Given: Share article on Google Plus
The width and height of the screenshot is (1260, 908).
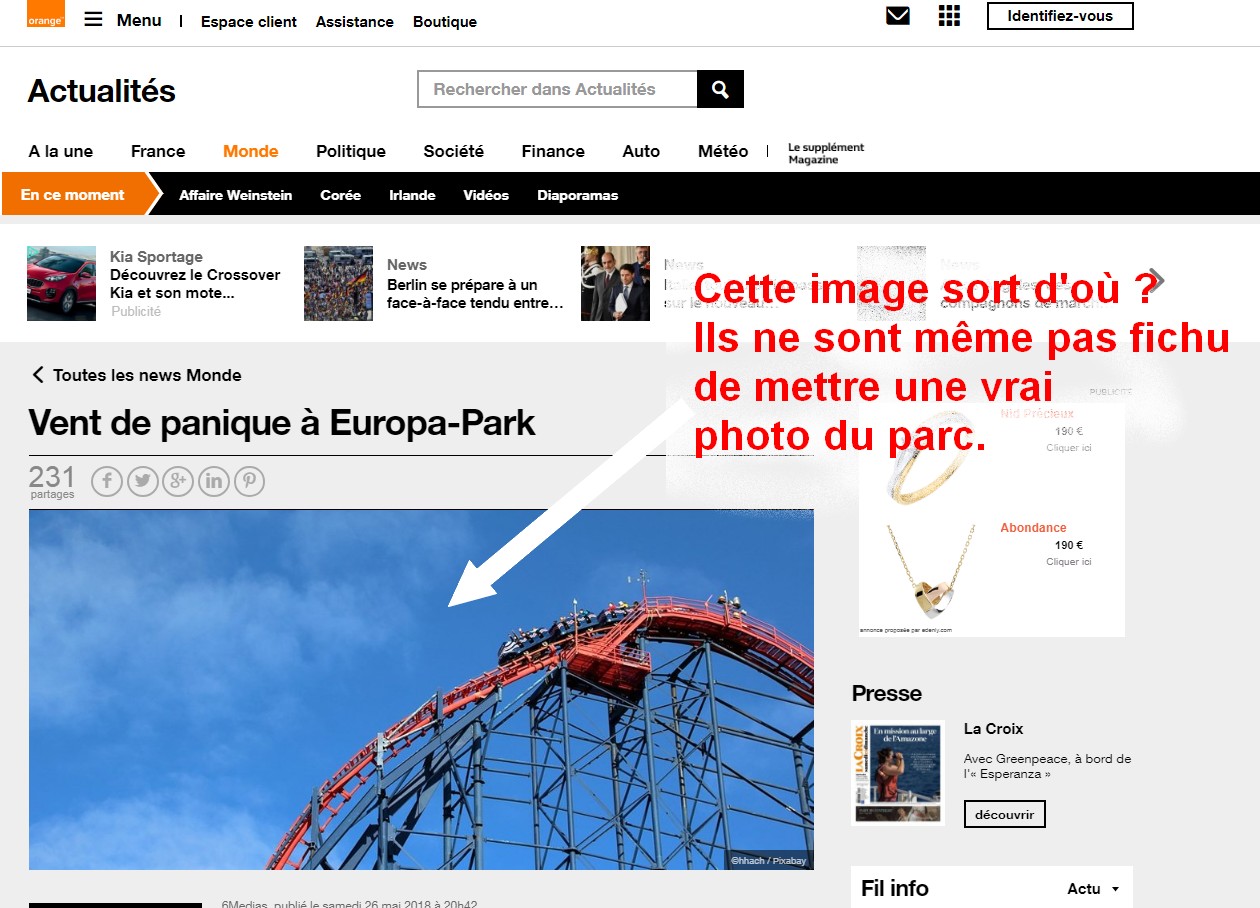Looking at the screenshot, I should point(178,482).
